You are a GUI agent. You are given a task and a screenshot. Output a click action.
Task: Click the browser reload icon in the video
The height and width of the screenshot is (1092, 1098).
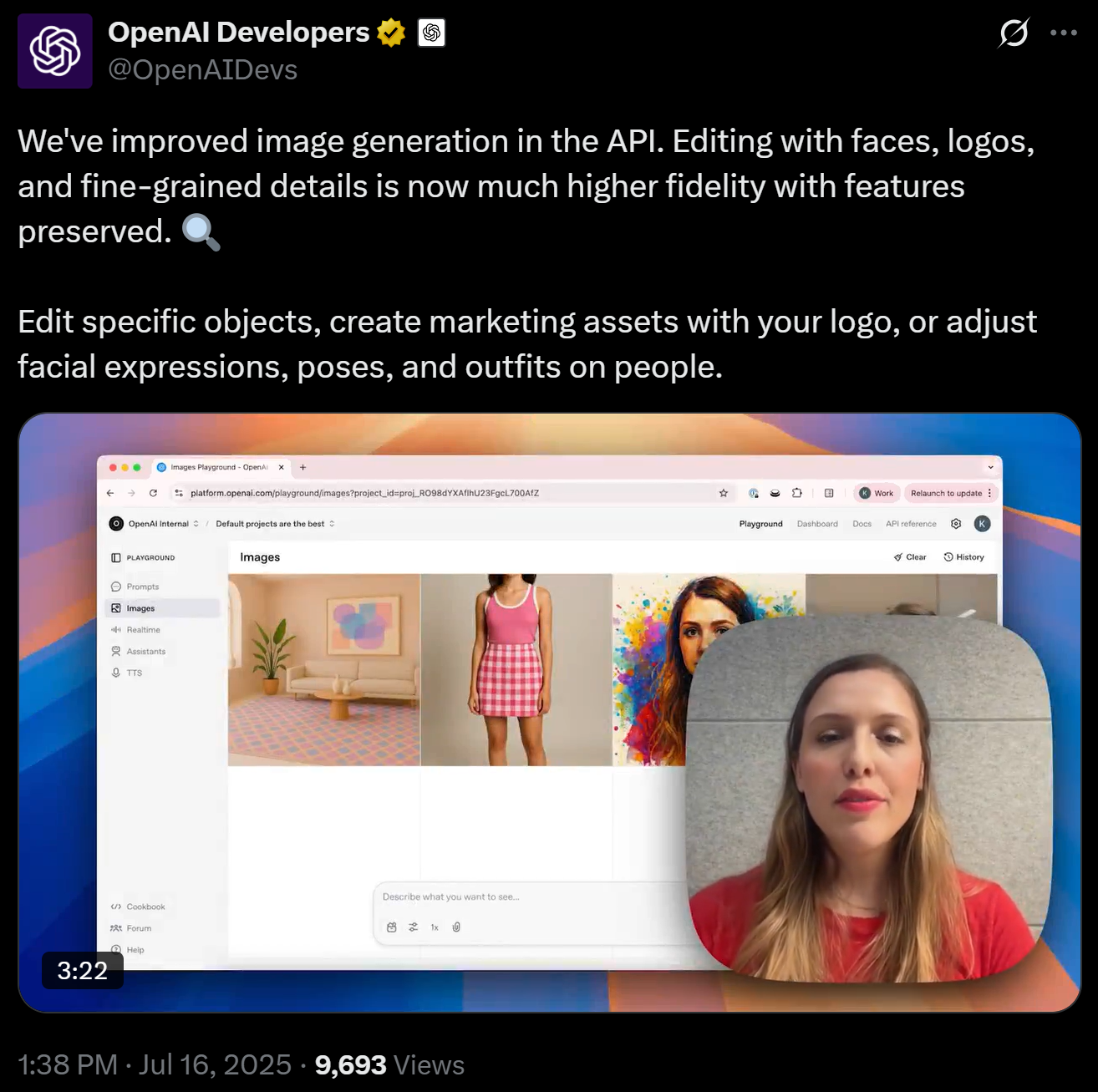(153, 493)
